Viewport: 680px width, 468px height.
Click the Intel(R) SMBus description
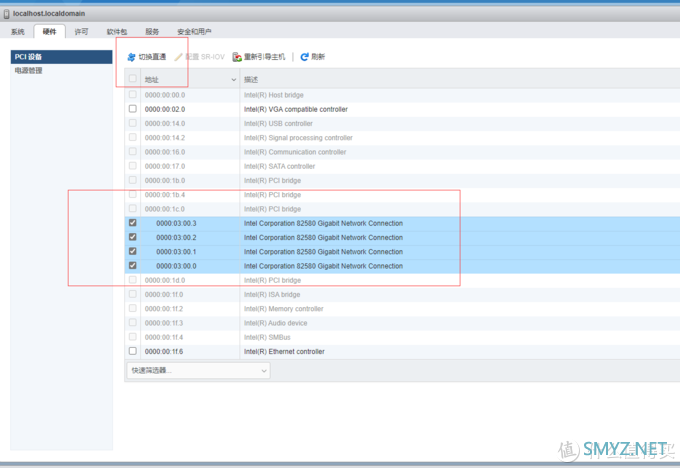coord(267,337)
